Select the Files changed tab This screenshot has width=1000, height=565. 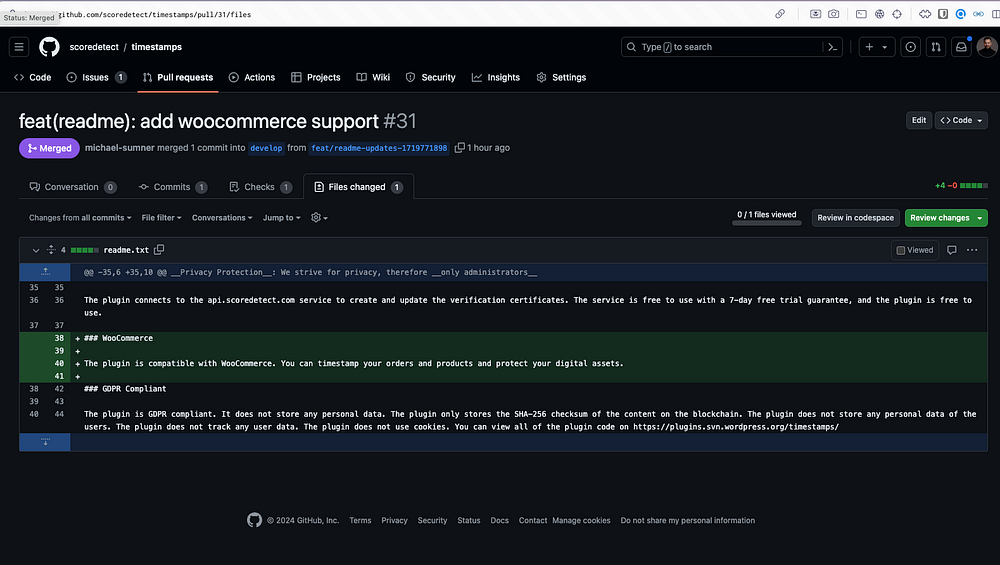tap(358, 187)
